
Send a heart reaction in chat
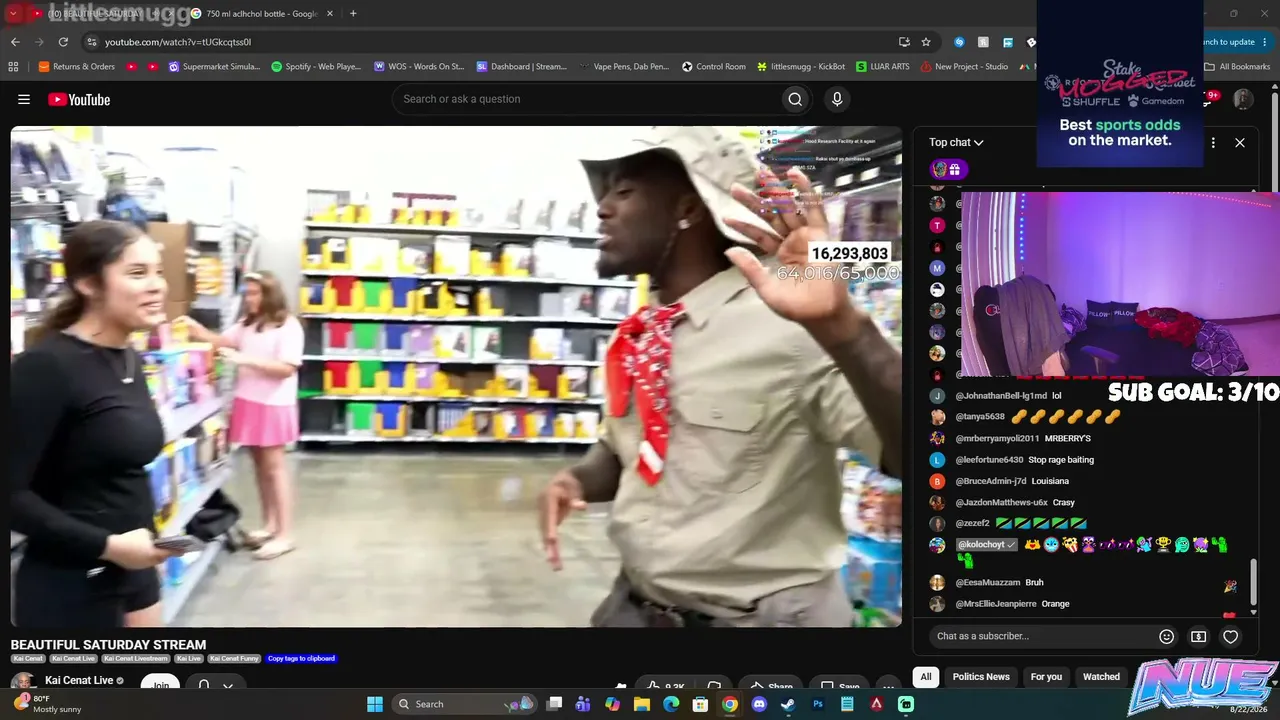1231,636
